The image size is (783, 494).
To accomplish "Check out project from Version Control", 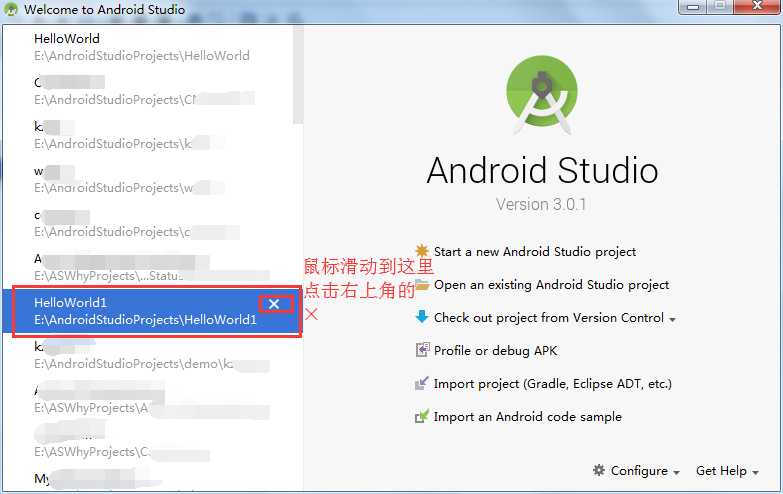I will pos(549,318).
